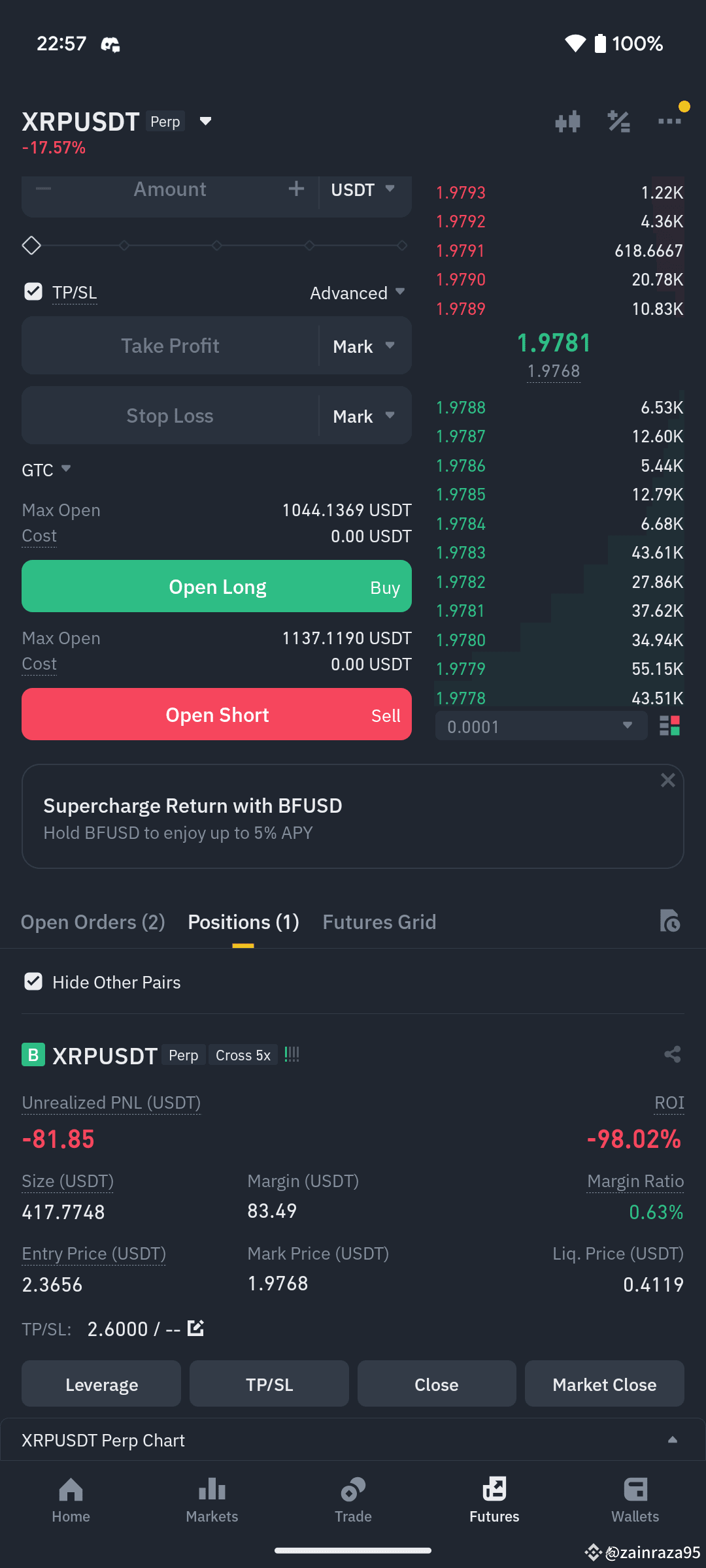Image resolution: width=706 pixels, height=1568 pixels.
Task: Toggle the Hide Other Pairs checkbox
Action: pos(33,981)
